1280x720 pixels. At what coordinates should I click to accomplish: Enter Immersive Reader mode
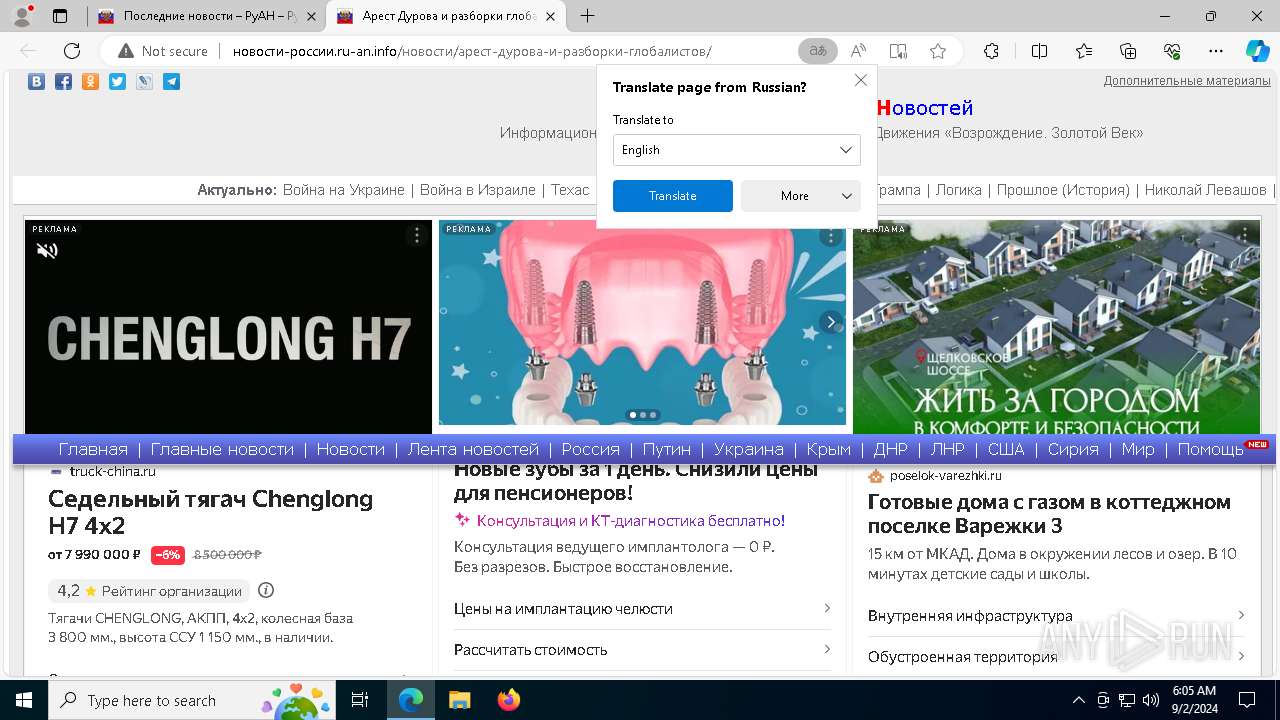898,51
